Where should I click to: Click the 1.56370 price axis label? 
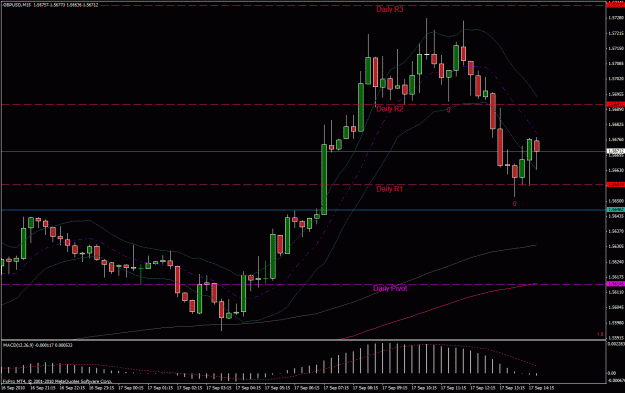(x=616, y=231)
